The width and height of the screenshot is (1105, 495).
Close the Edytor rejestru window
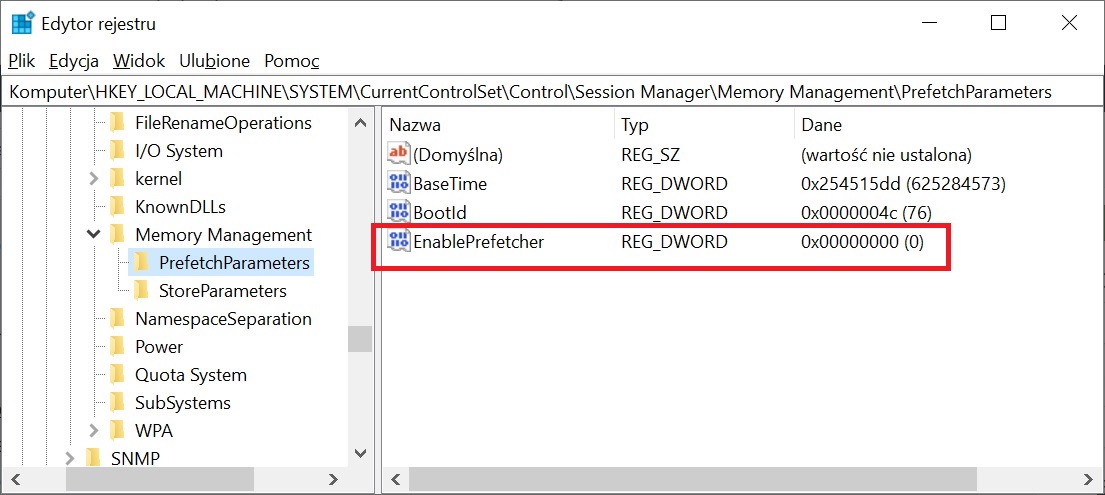[x=1068, y=23]
